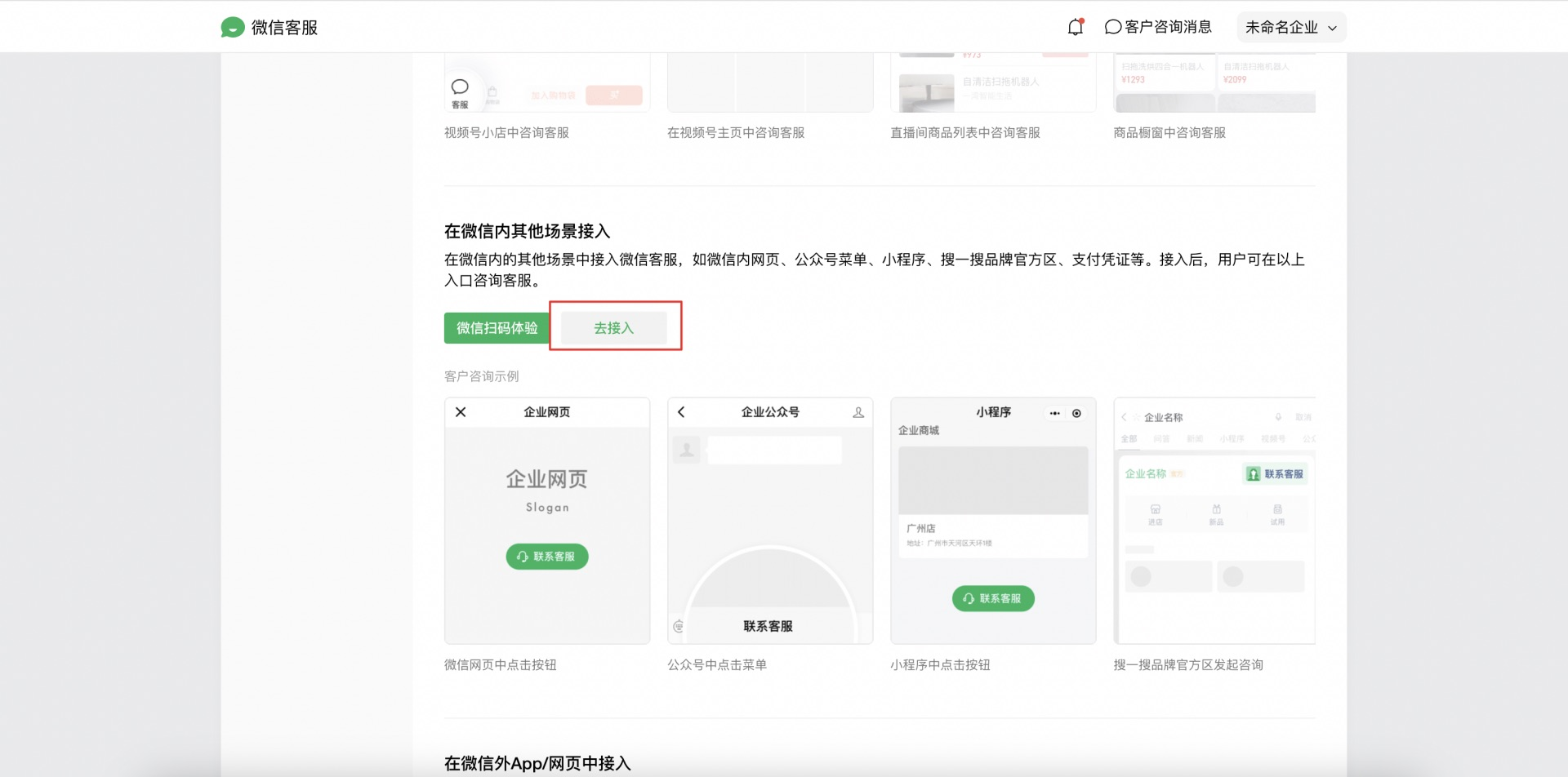Click the 客户咨询消息 chat bubble icon
The width and height of the screenshot is (1568, 777).
(1112, 27)
